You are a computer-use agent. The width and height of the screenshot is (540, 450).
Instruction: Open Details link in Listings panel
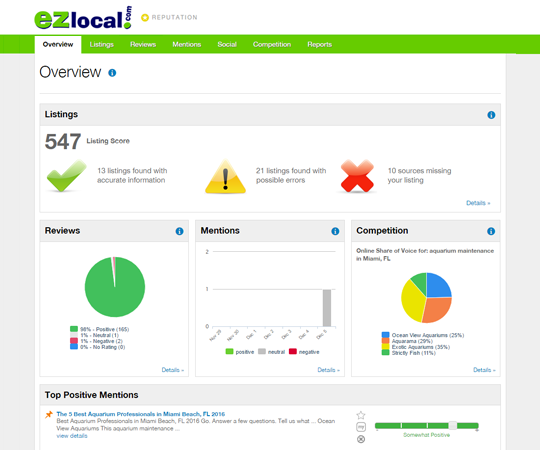pos(478,203)
